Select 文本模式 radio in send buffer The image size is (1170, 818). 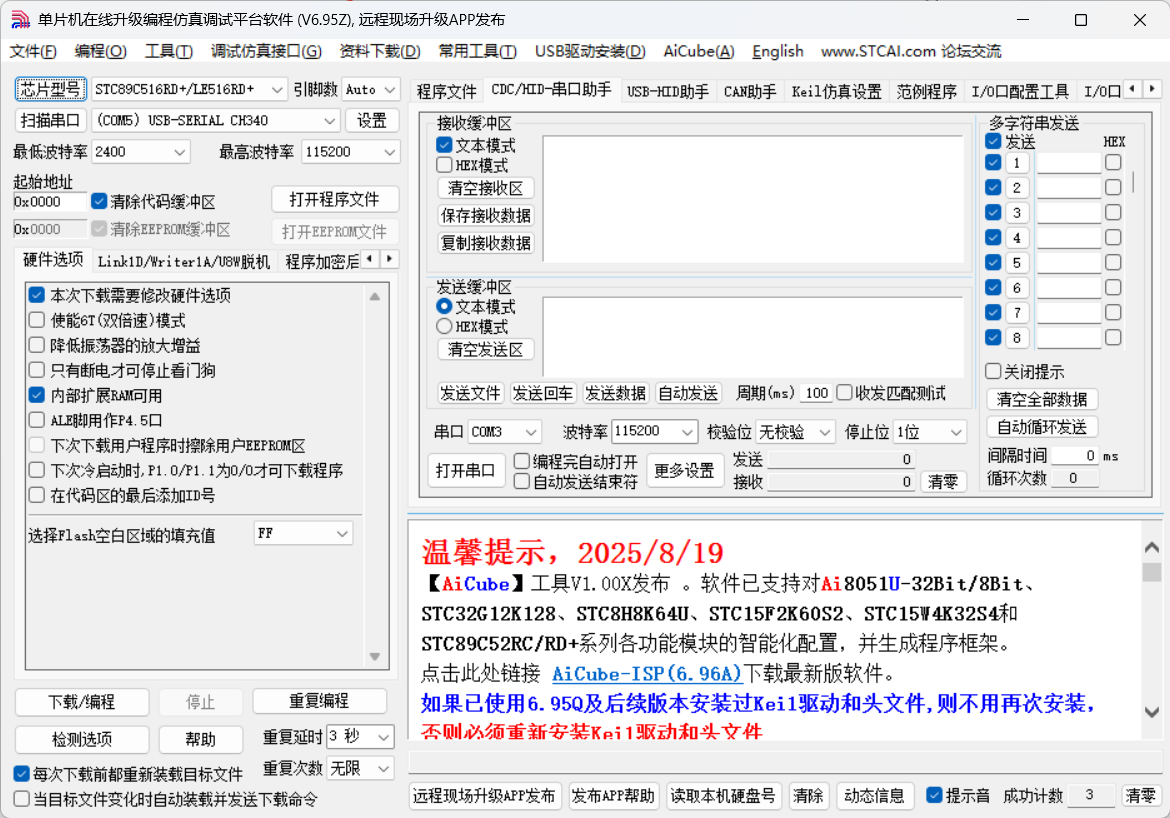pos(444,306)
